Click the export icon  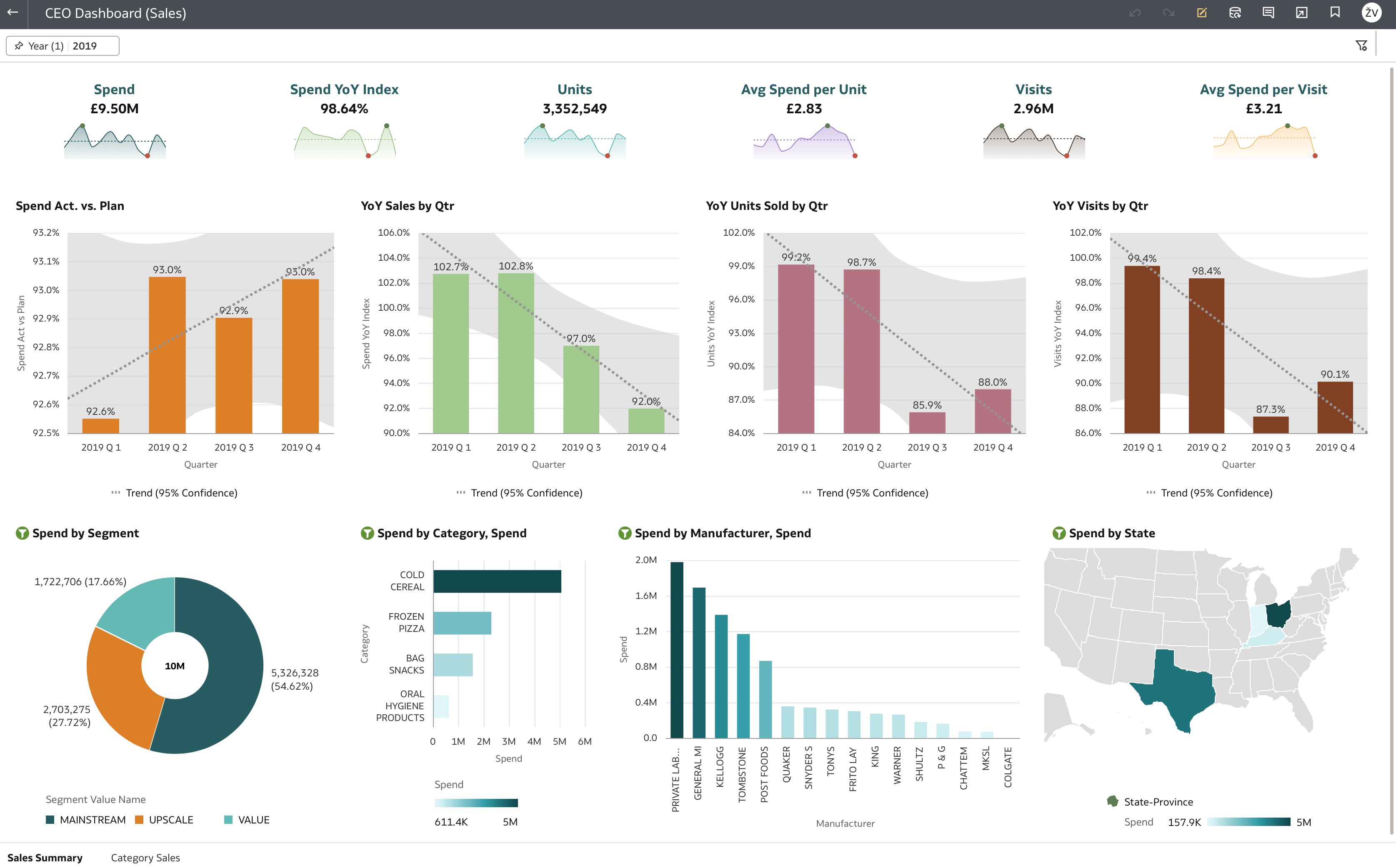[x=1301, y=12]
